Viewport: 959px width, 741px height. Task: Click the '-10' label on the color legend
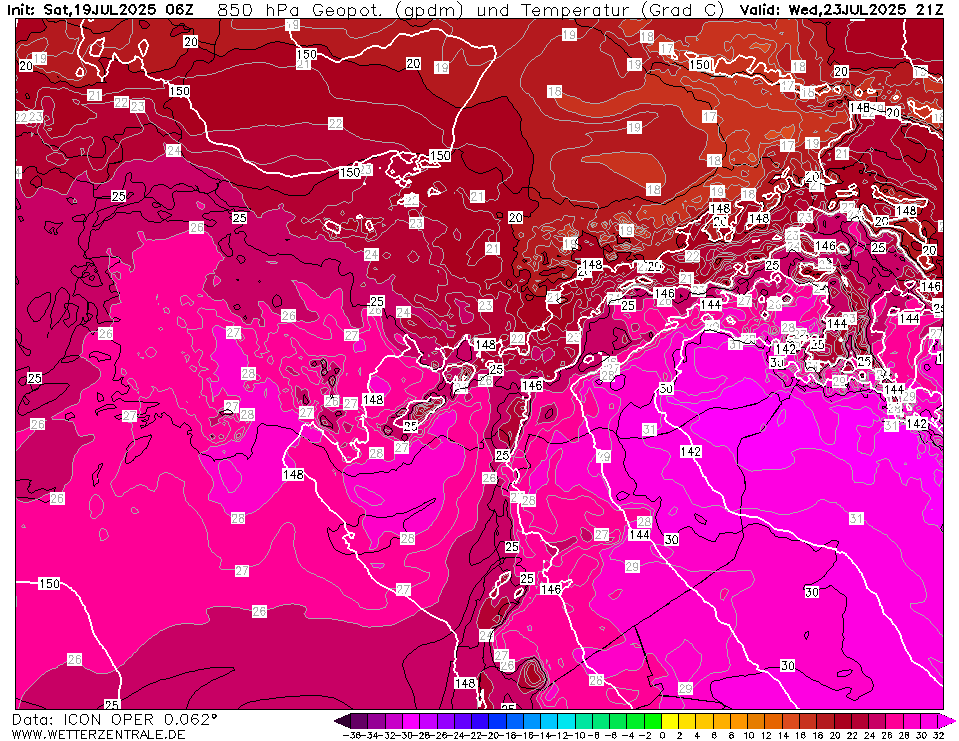tap(575, 735)
